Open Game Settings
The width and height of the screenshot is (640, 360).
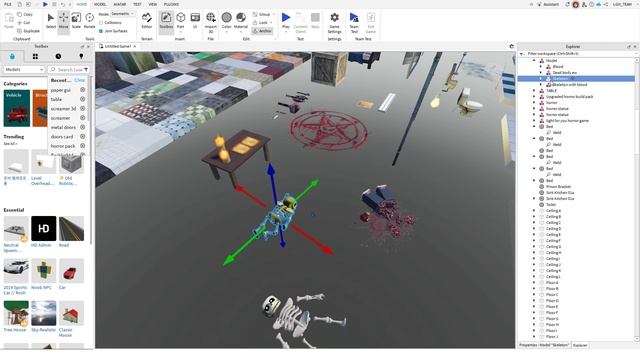click(x=334, y=23)
